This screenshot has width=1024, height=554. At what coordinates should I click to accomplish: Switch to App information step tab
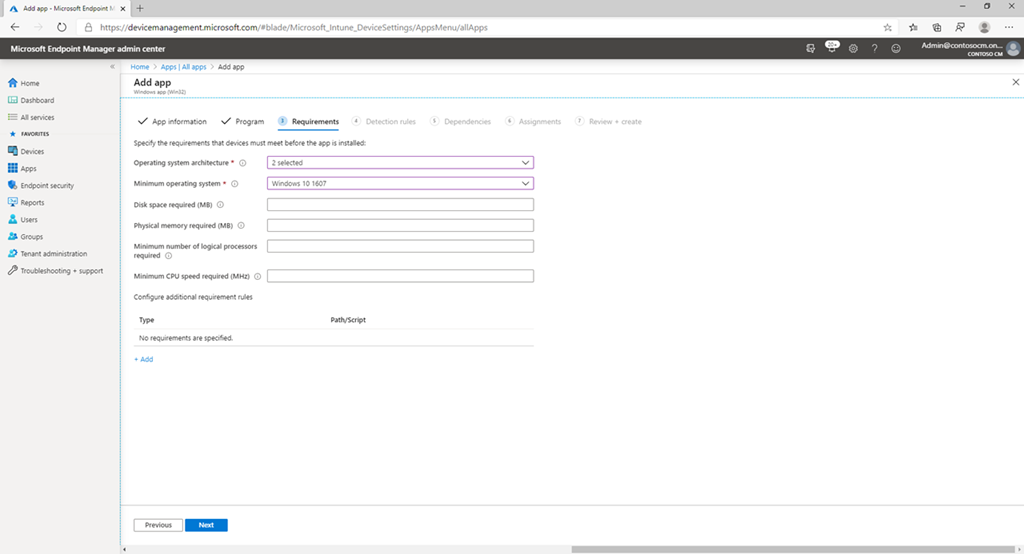(x=172, y=122)
